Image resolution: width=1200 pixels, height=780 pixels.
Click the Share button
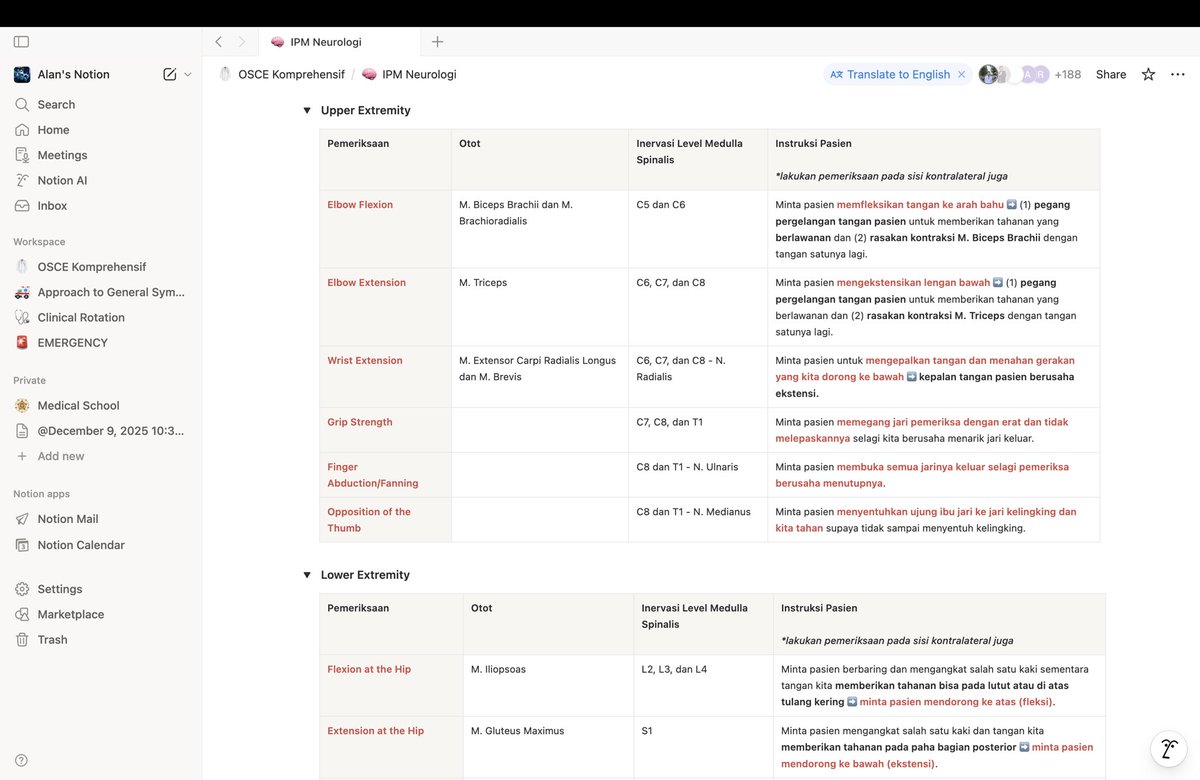coord(1111,74)
